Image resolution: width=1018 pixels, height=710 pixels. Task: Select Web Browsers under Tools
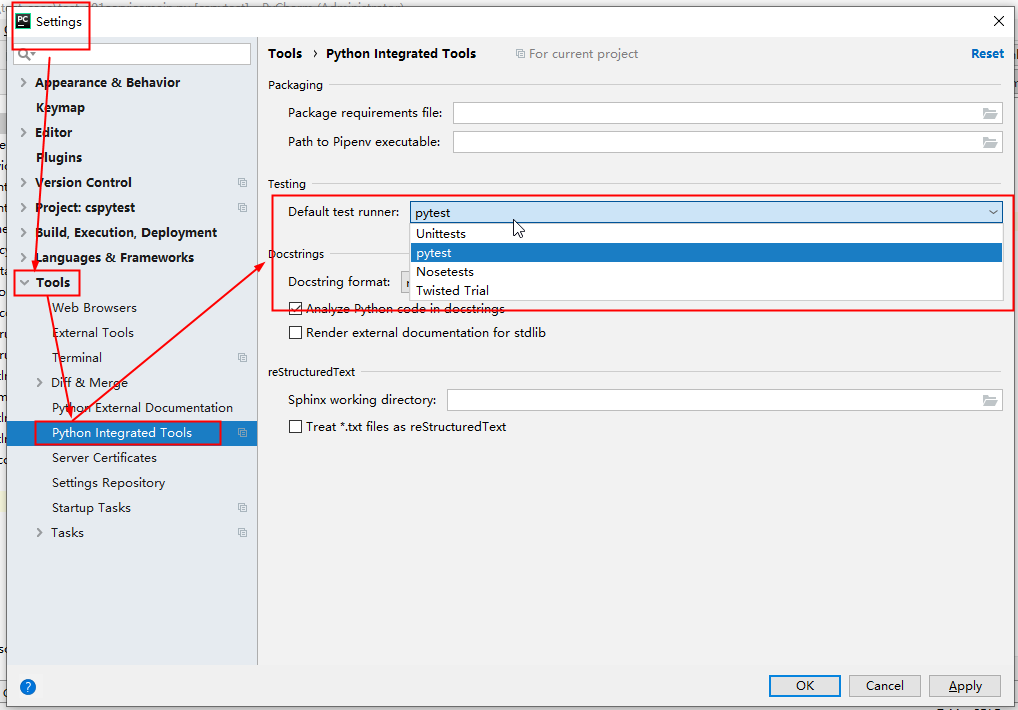[x=95, y=308]
